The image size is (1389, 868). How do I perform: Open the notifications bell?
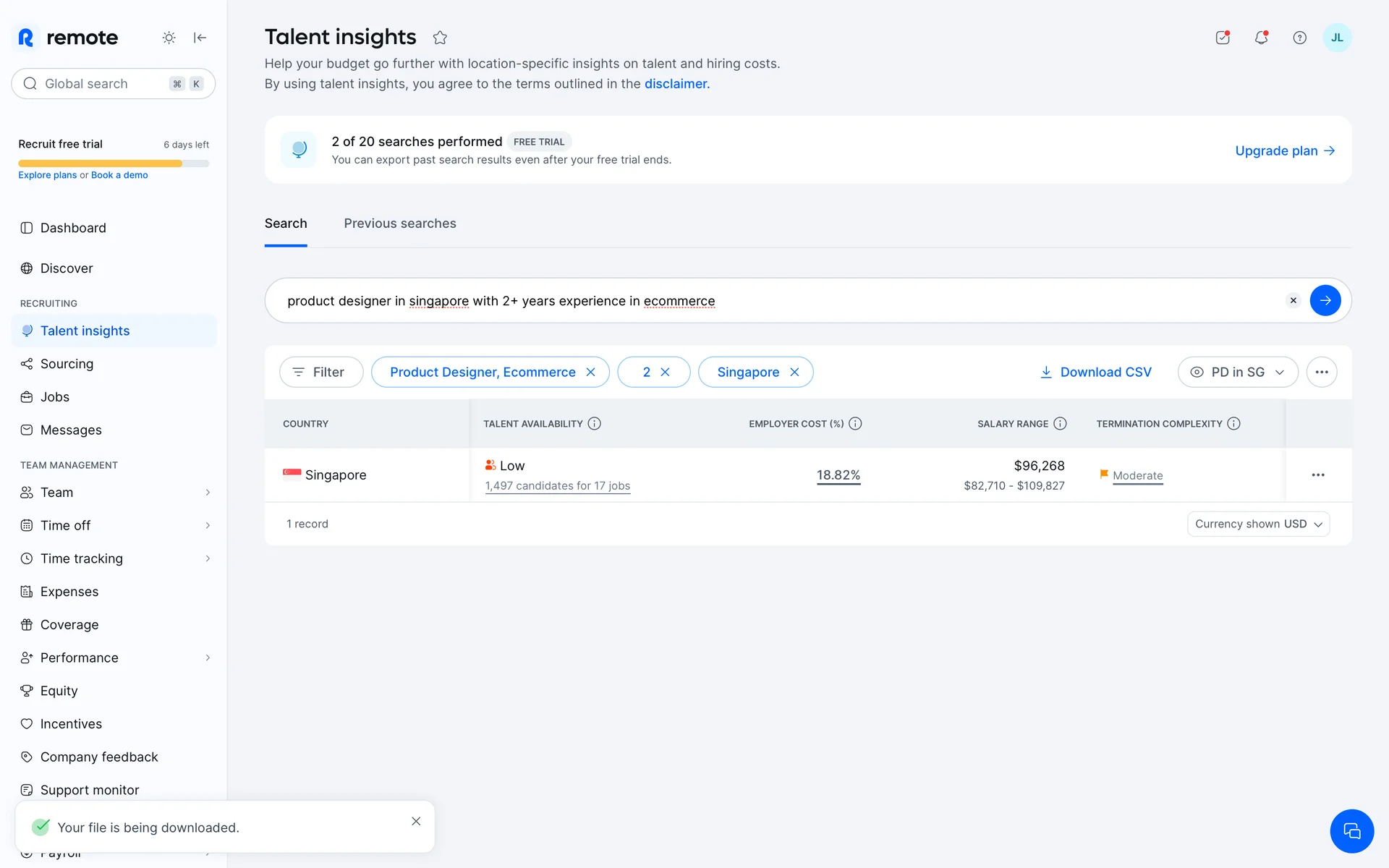pyautogui.click(x=1261, y=38)
